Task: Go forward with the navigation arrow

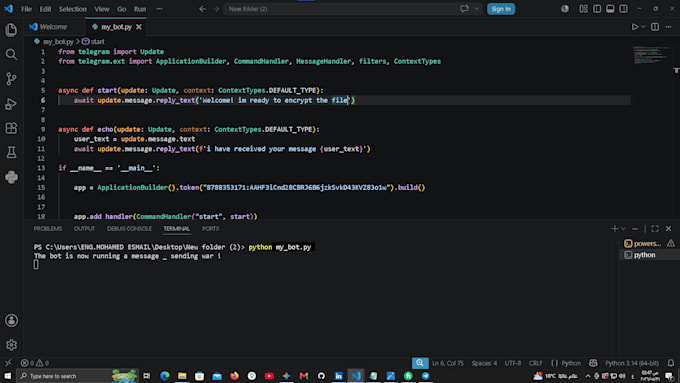Action: 216,9
